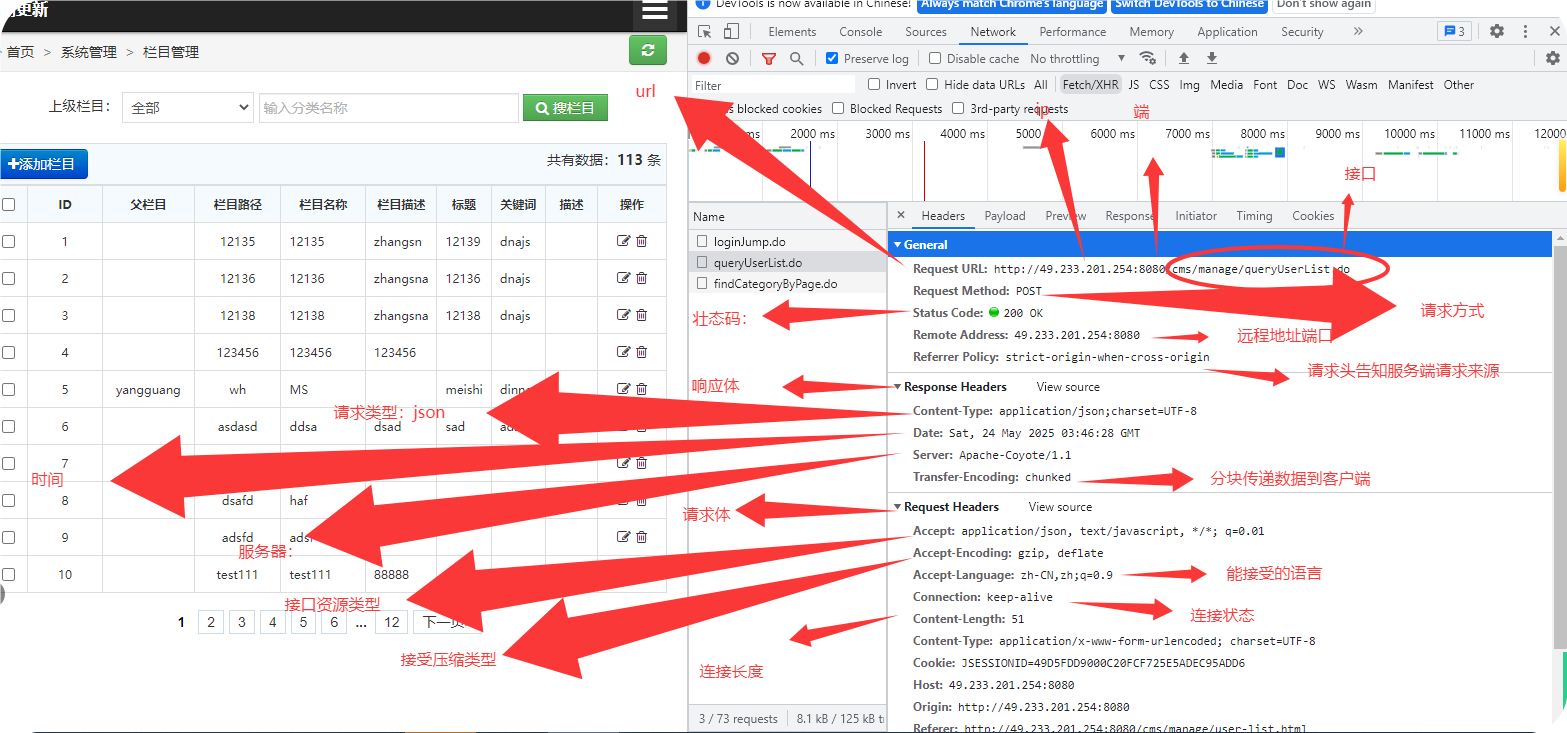
Task: Activate the DevTools inspect element icon
Action: tap(705, 32)
